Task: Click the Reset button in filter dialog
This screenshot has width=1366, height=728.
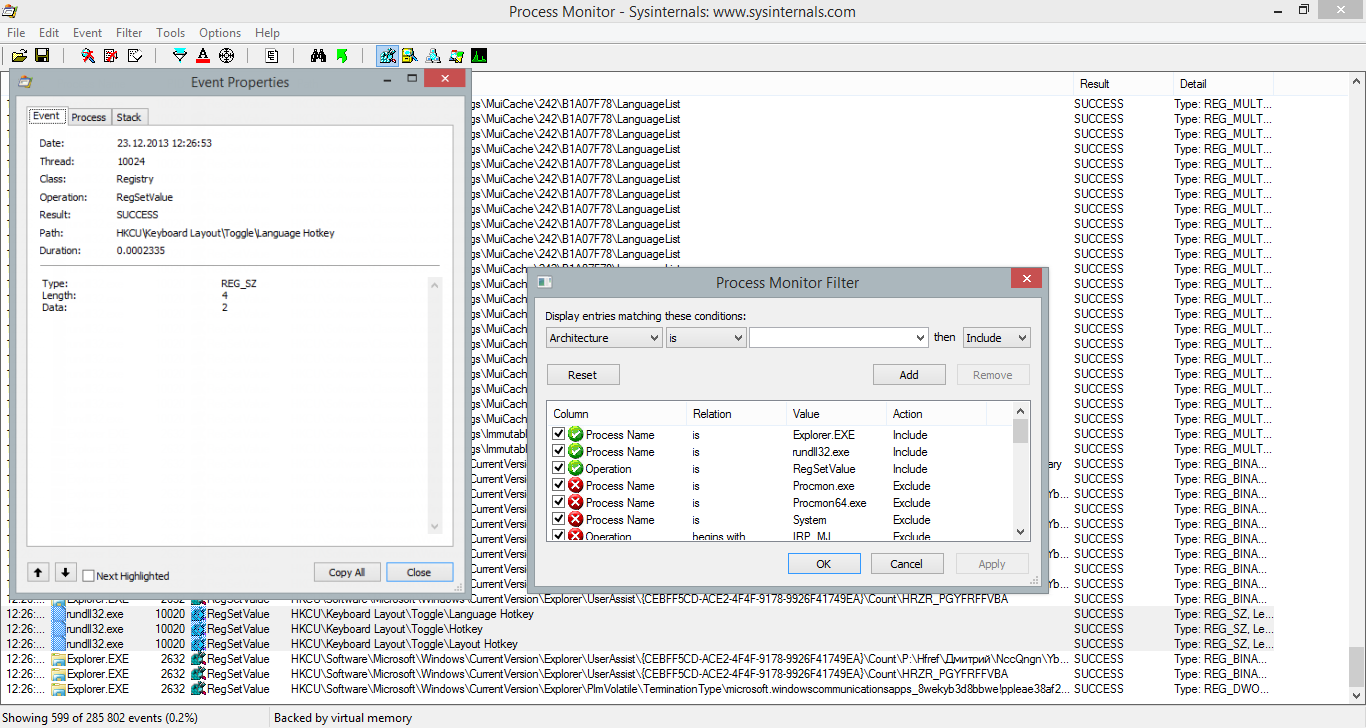Action: (x=583, y=375)
